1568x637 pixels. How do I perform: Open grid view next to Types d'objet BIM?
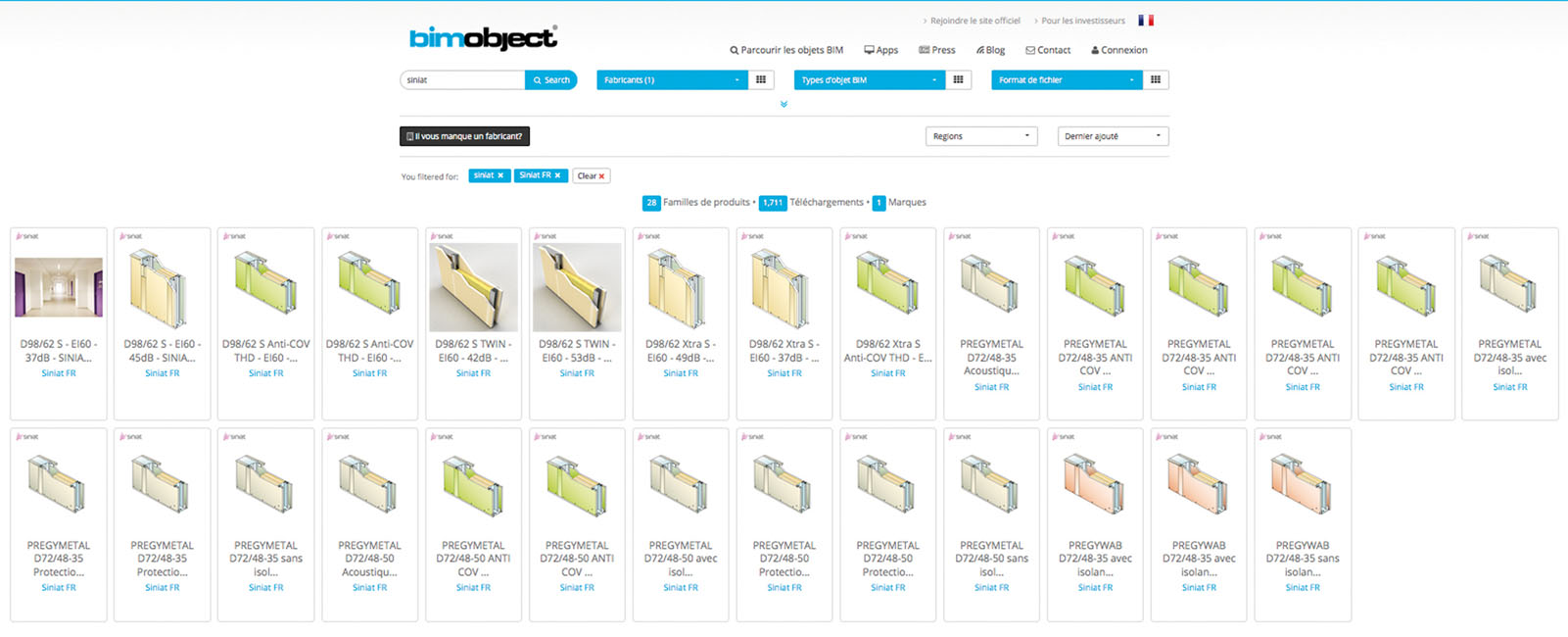pos(958,80)
